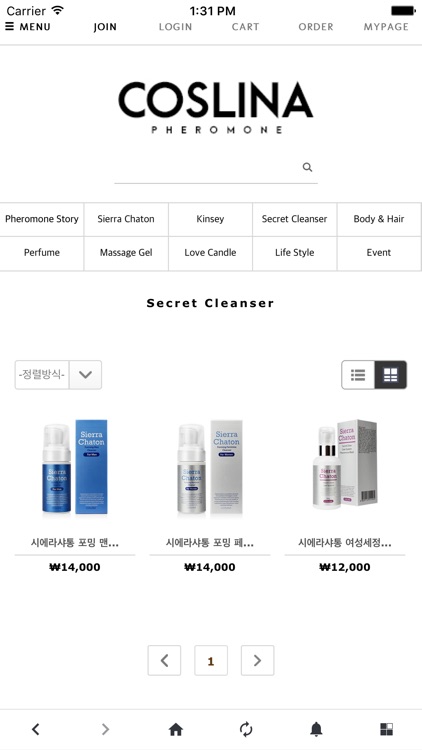Go to next page of products
The height and width of the screenshot is (750, 422).
pyautogui.click(x=257, y=660)
